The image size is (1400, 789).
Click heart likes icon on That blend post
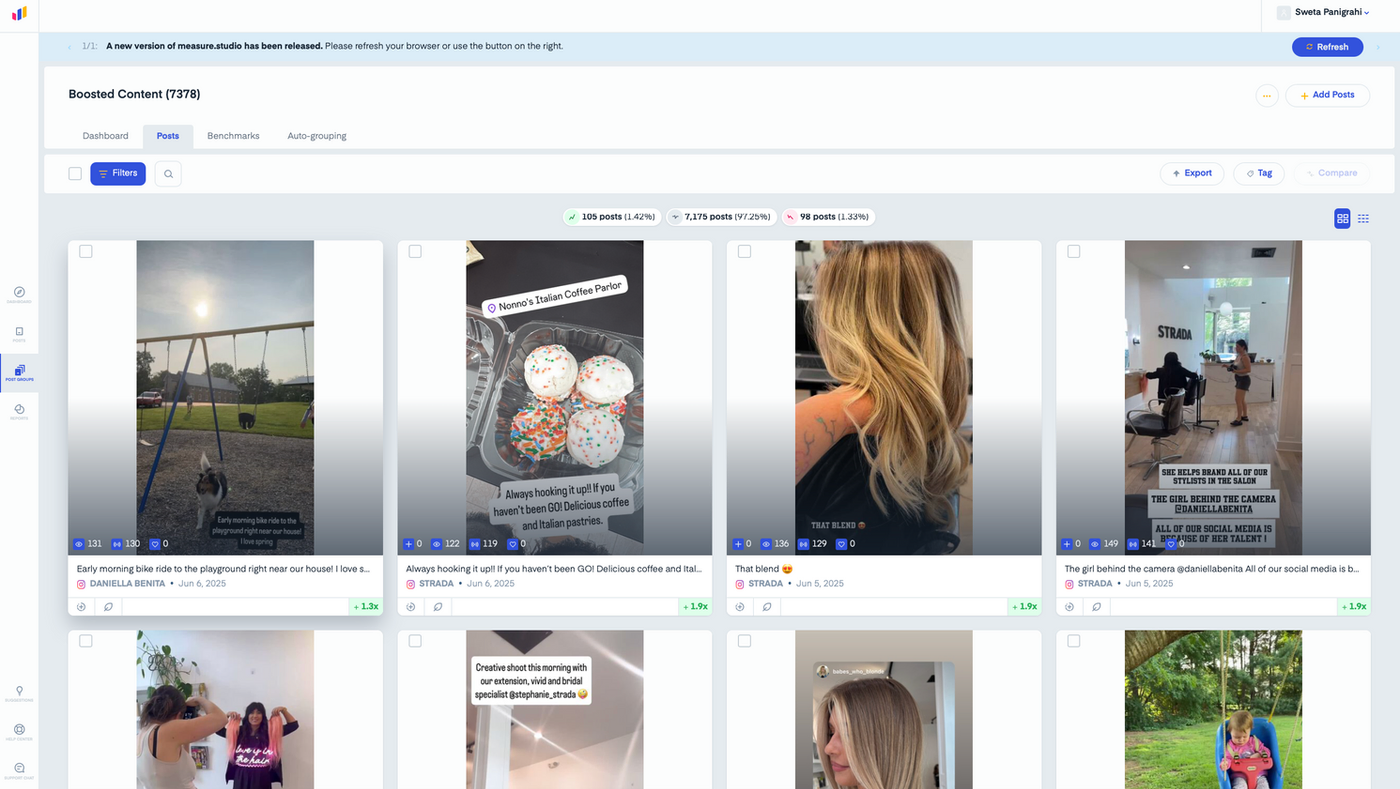(x=842, y=544)
